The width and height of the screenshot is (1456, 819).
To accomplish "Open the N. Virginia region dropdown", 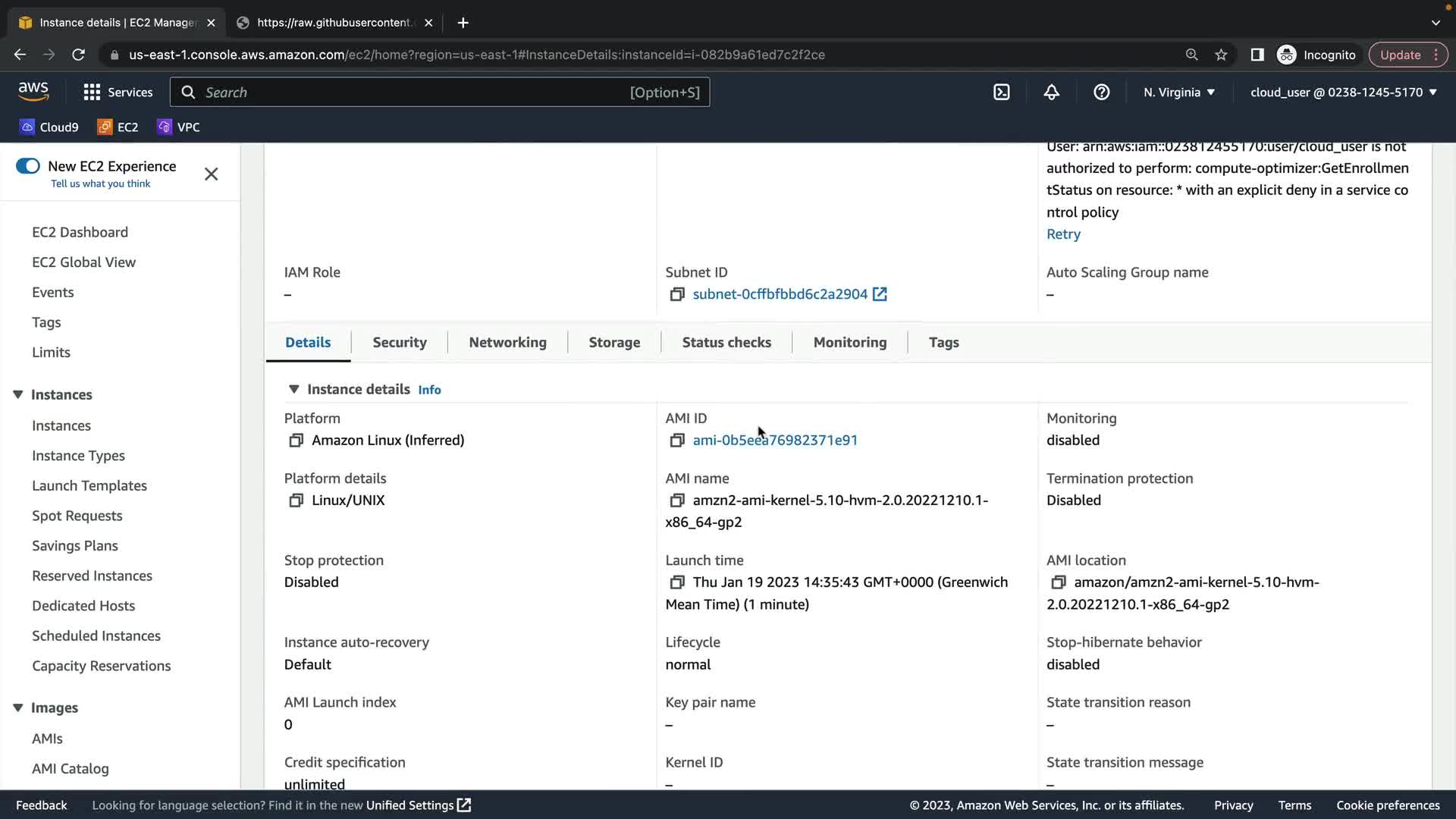I will 1178,93.
